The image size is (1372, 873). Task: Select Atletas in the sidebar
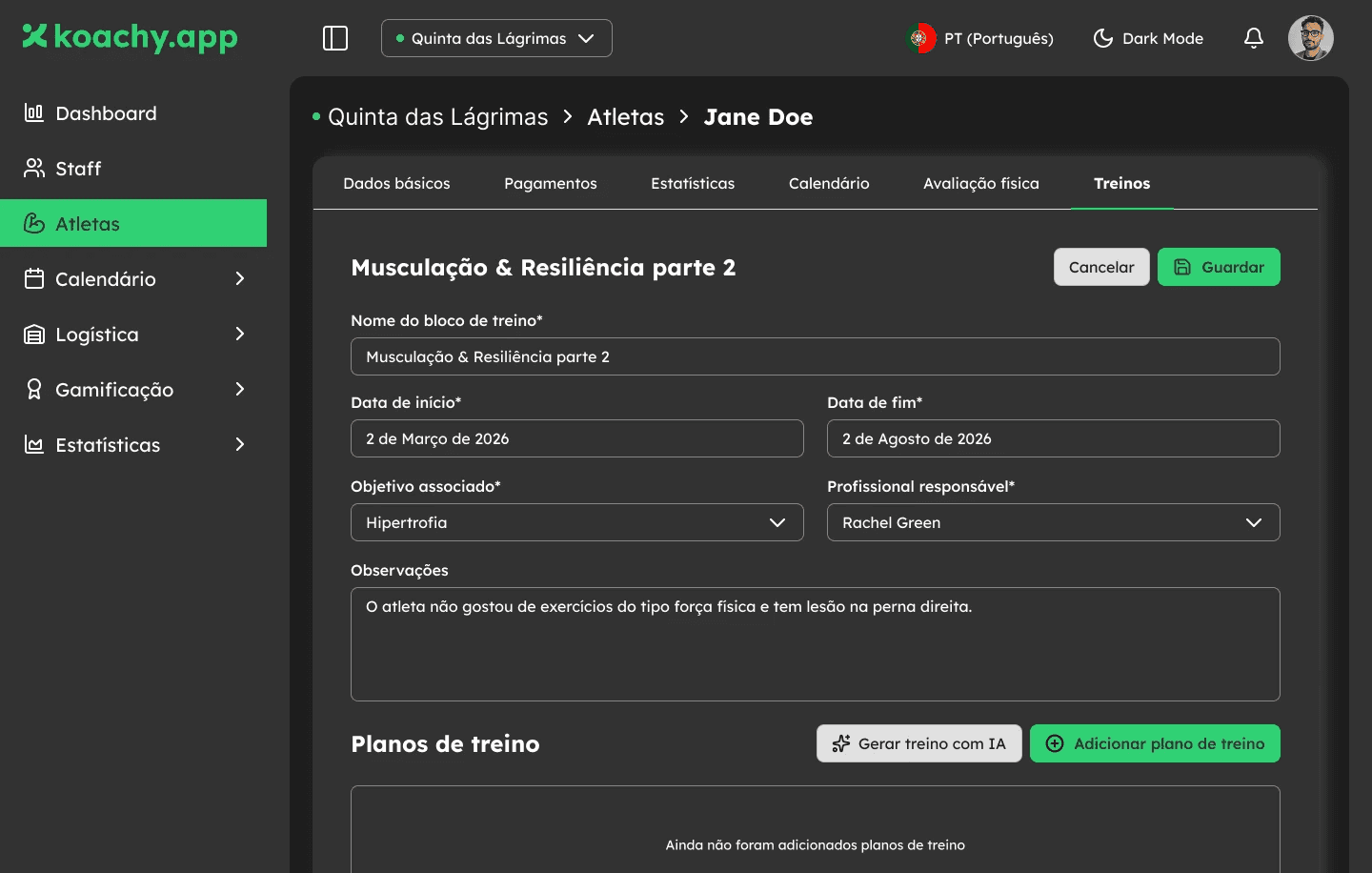point(133,223)
